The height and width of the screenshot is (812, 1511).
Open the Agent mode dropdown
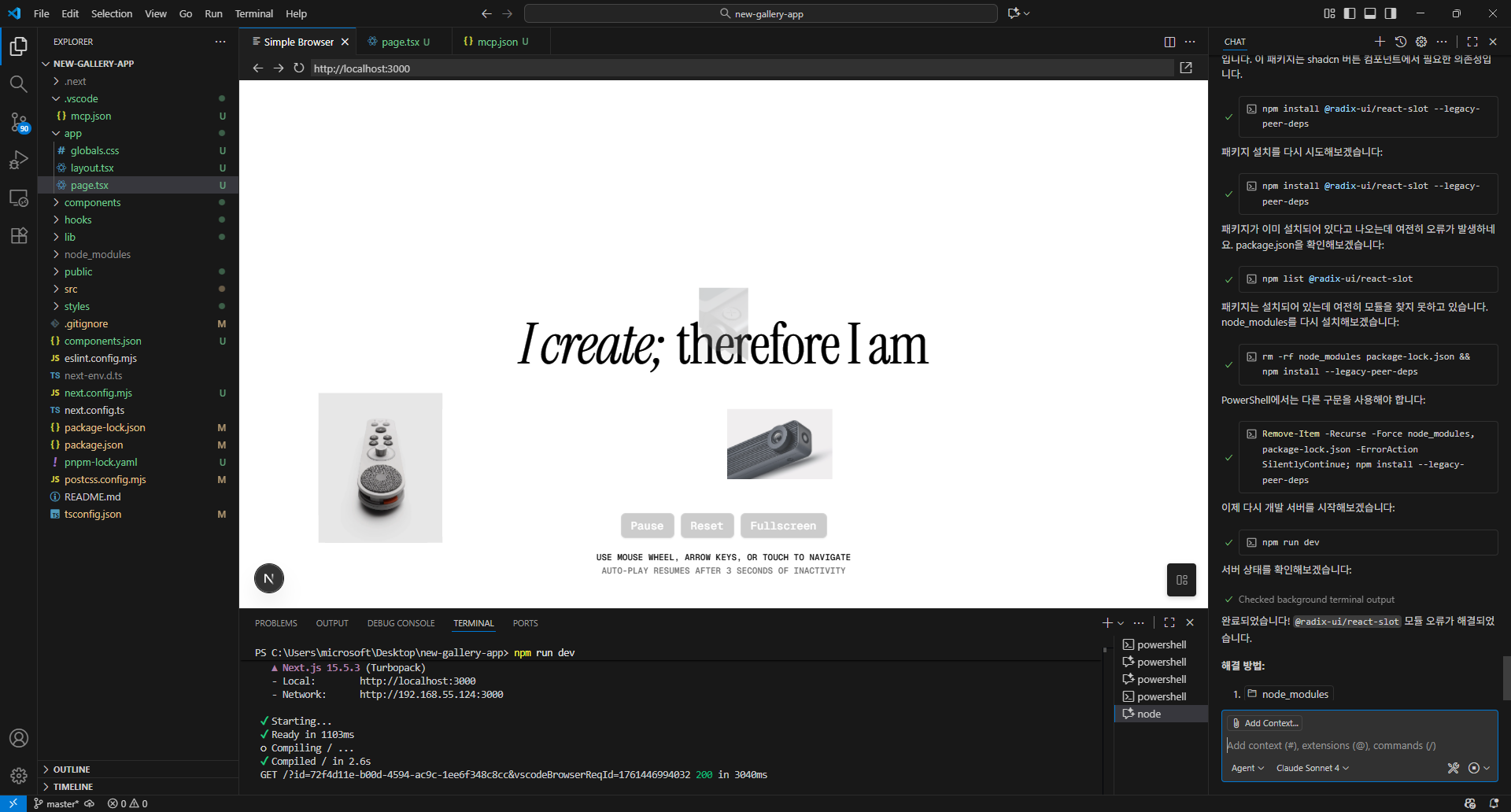(1247, 768)
